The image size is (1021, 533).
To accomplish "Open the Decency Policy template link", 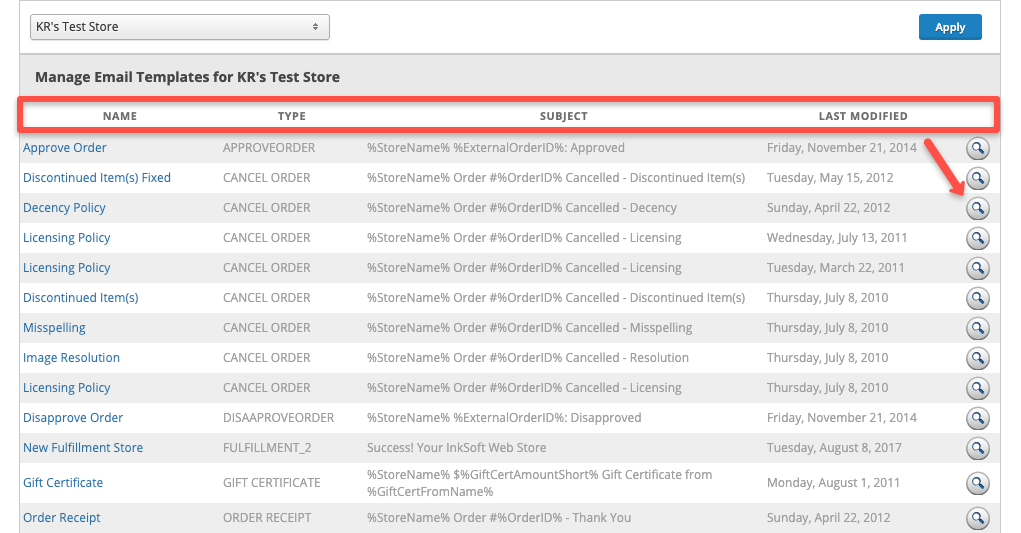I will click(64, 208).
